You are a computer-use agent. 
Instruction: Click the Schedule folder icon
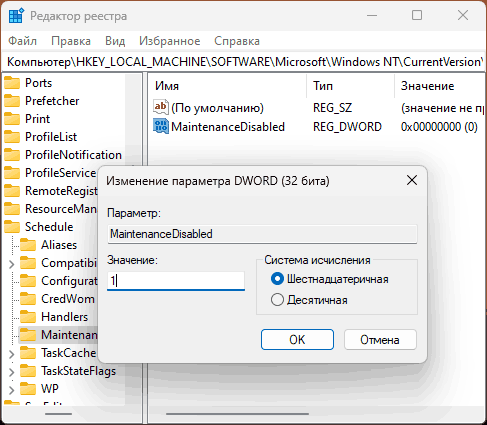[x=12, y=227]
